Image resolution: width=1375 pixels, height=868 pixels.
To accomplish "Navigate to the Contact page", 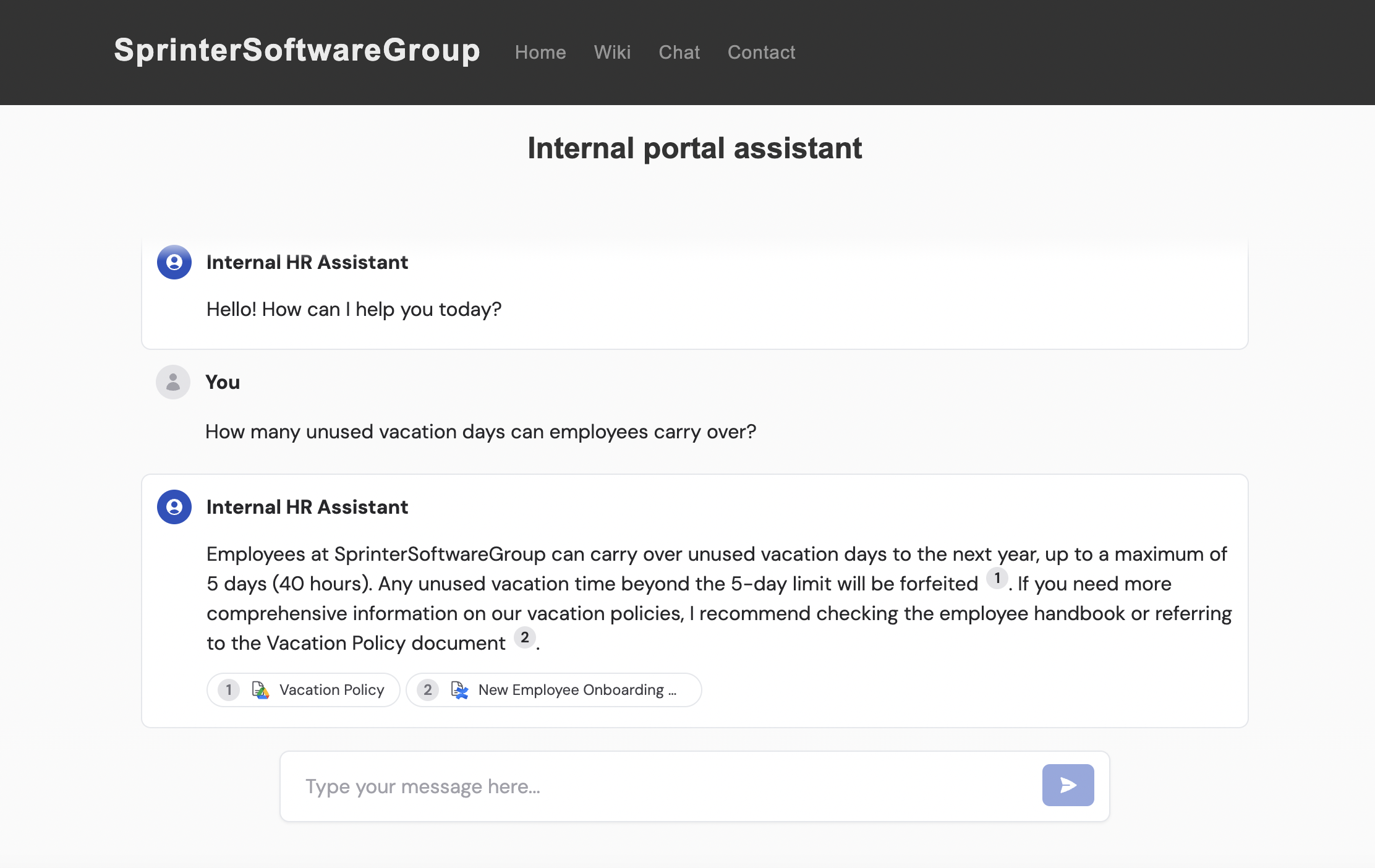I will coord(761,53).
